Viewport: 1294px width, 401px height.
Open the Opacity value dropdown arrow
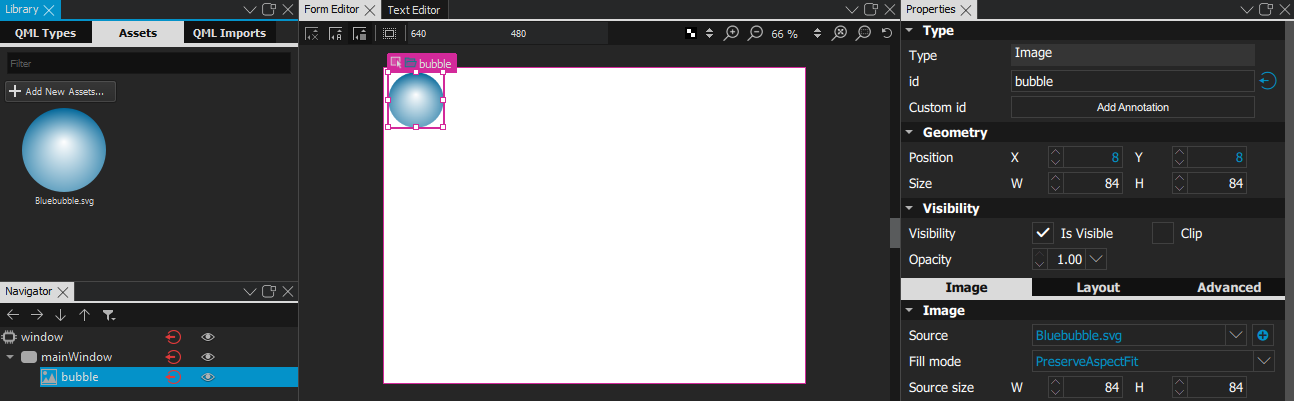[x=1096, y=259]
